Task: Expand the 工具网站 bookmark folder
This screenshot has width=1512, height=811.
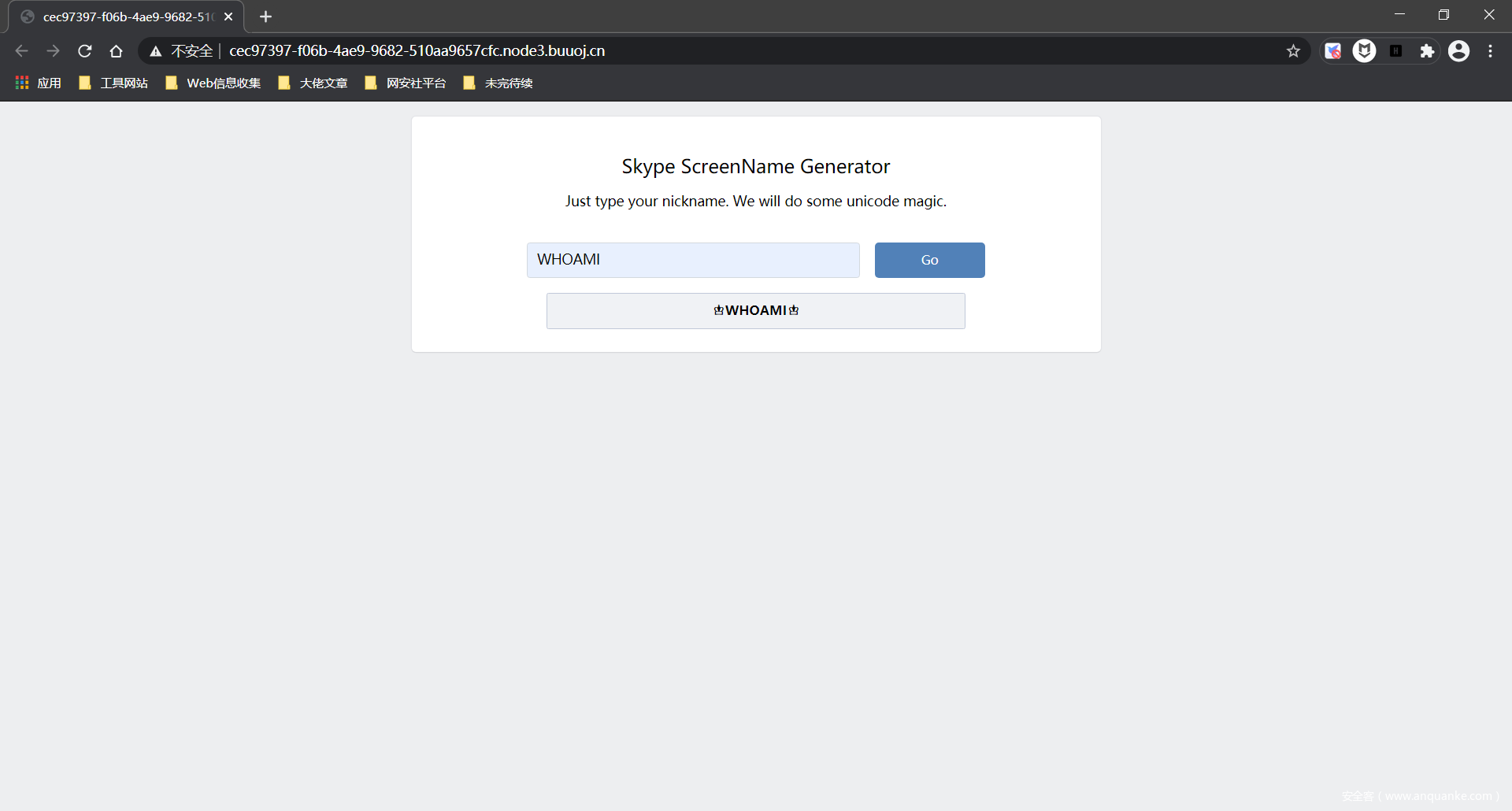Action: [114, 83]
